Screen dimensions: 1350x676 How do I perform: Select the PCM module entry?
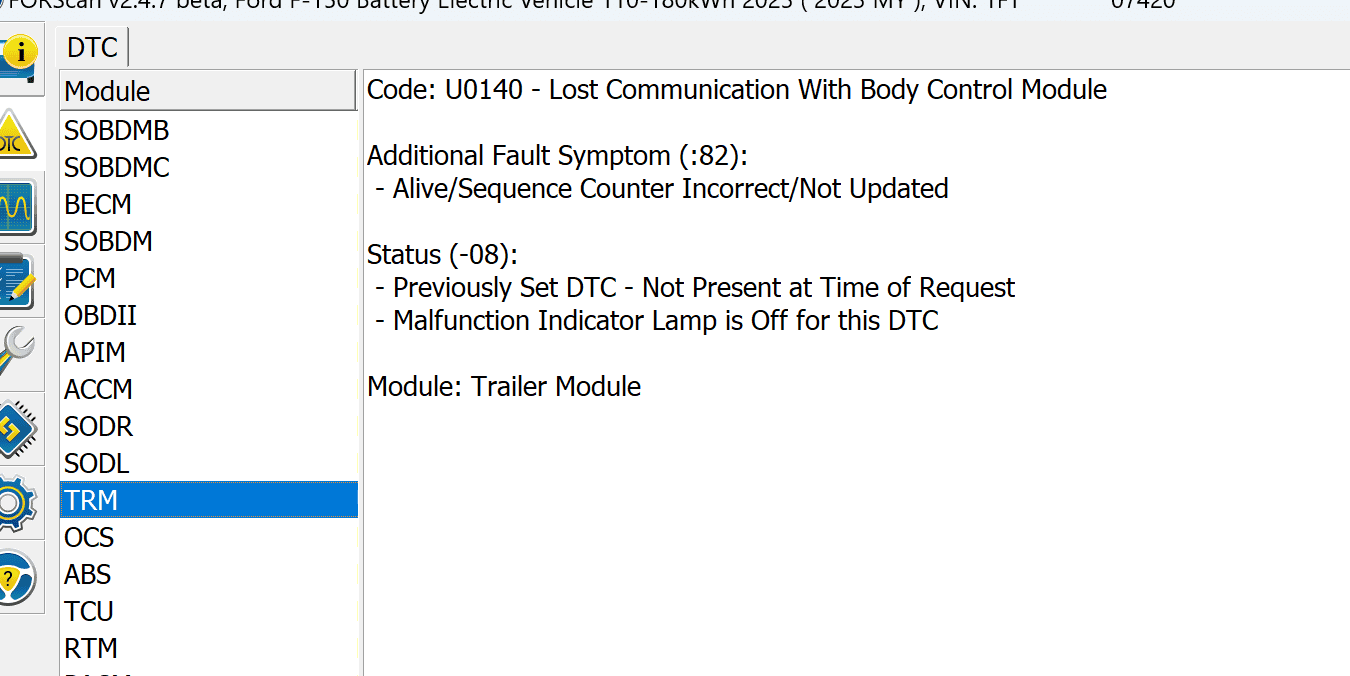click(x=90, y=279)
